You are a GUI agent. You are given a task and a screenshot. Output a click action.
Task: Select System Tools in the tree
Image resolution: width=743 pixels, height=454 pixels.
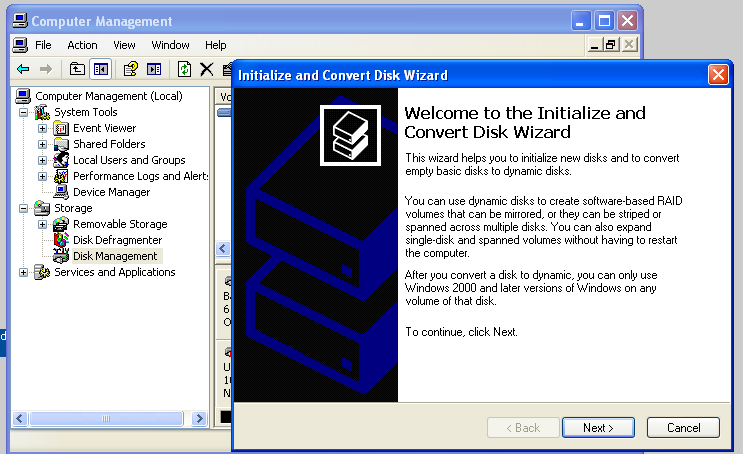coord(85,112)
